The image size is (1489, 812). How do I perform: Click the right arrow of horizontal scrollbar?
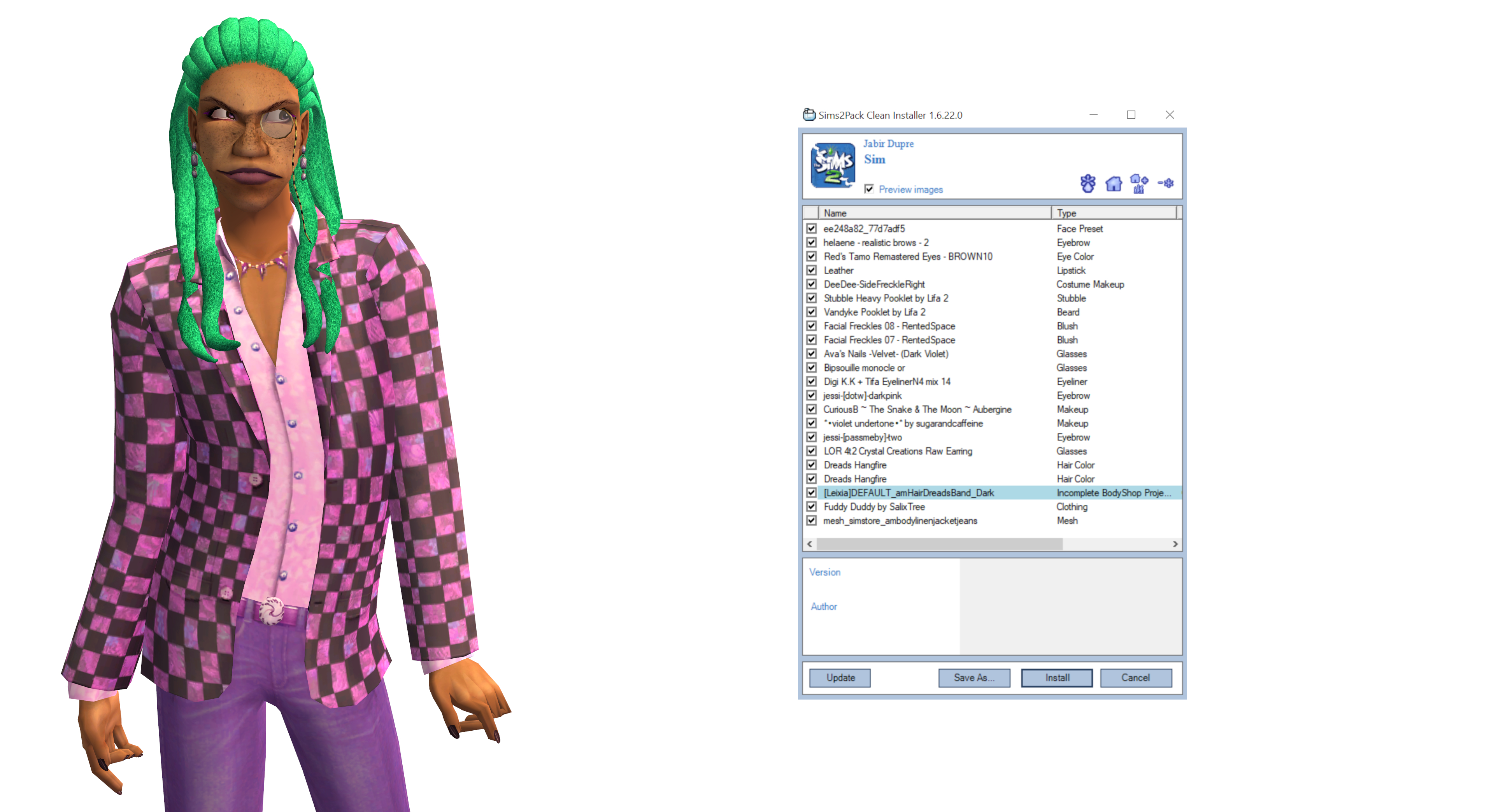(1175, 544)
